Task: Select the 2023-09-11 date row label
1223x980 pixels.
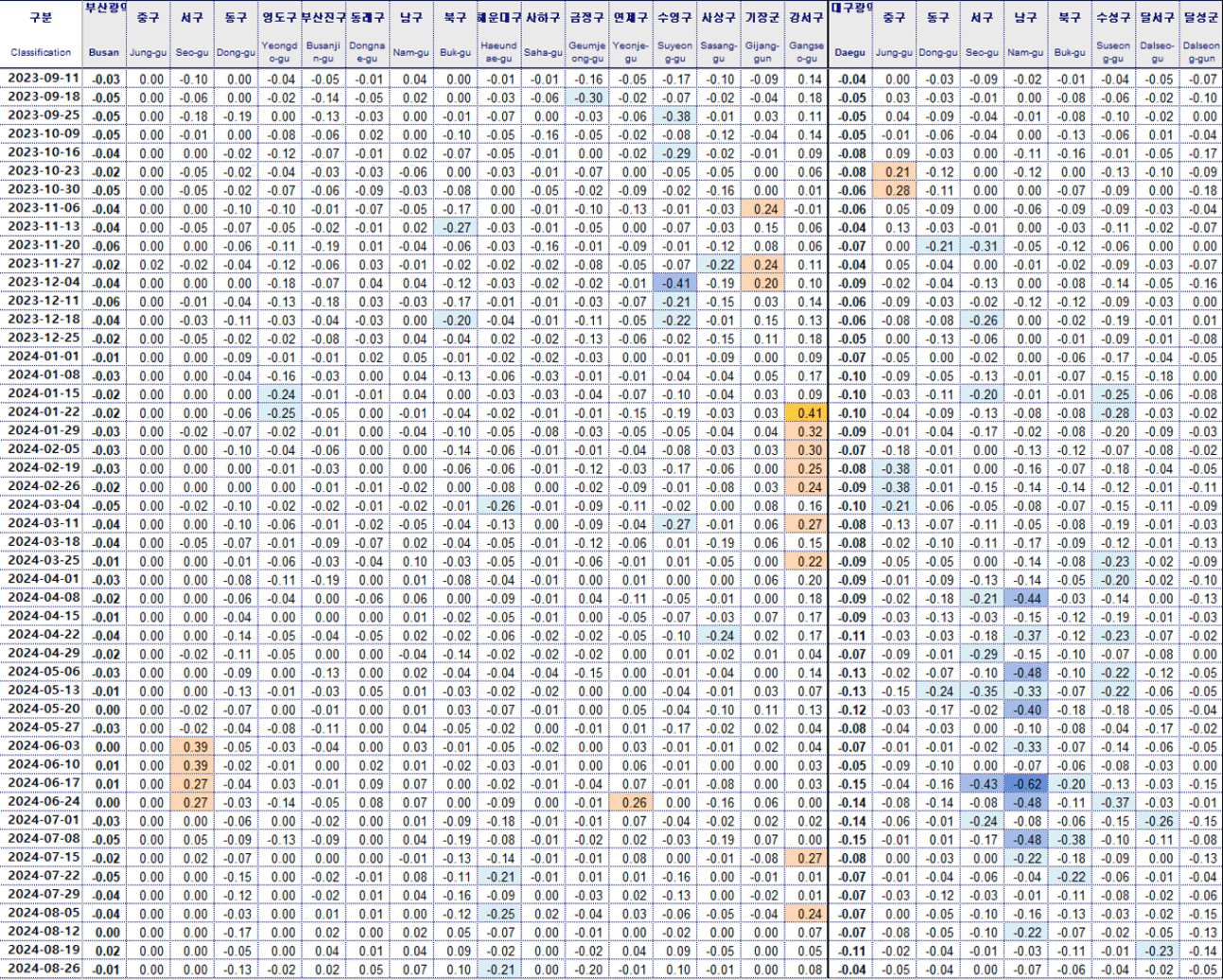Action: [42, 79]
